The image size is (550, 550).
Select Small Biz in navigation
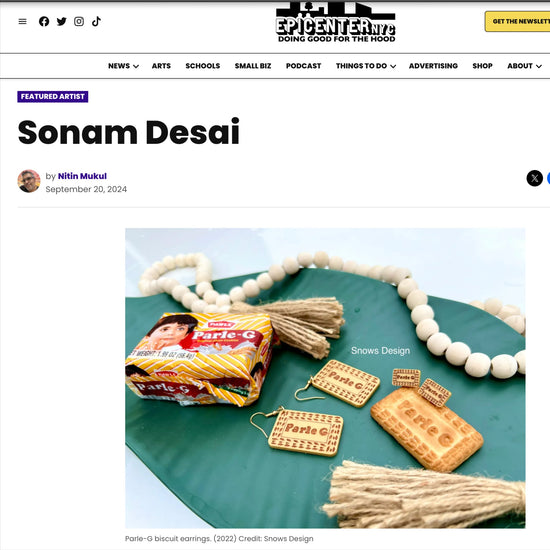point(253,66)
